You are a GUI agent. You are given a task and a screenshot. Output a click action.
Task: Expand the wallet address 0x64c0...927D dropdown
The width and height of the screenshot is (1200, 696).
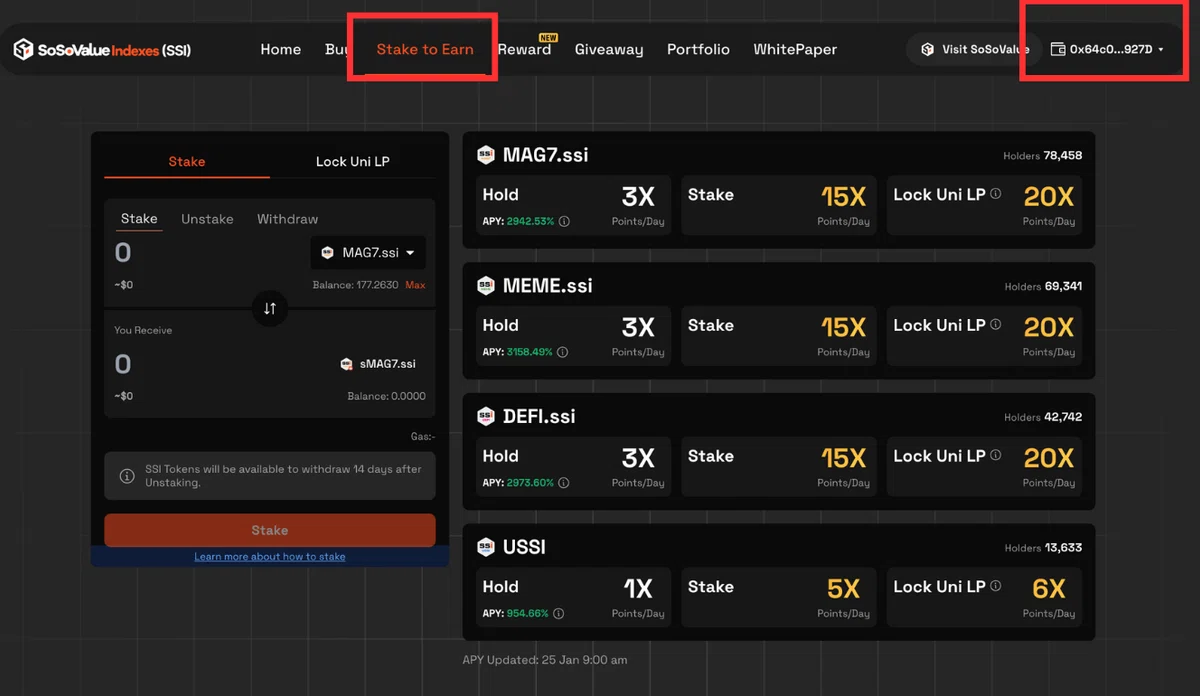1108,49
